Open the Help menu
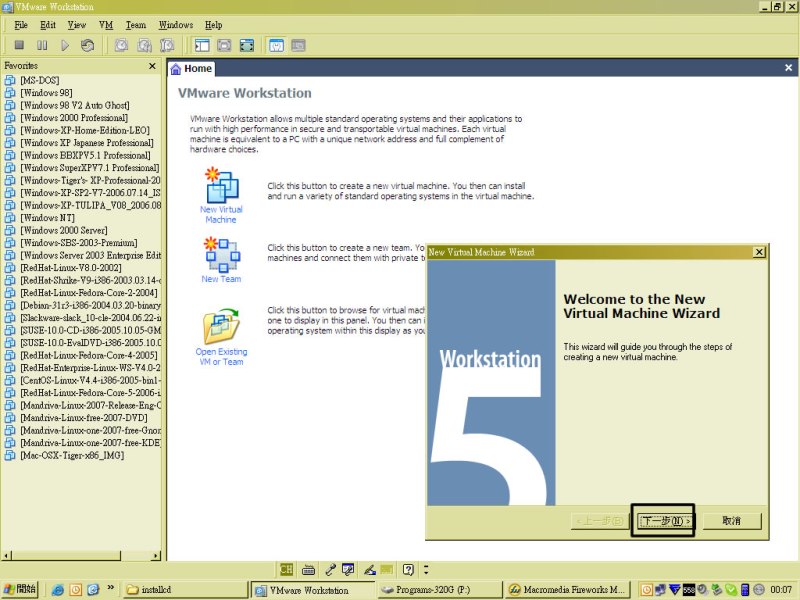Image resolution: width=800 pixels, height=600 pixels. click(x=213, y=25)
